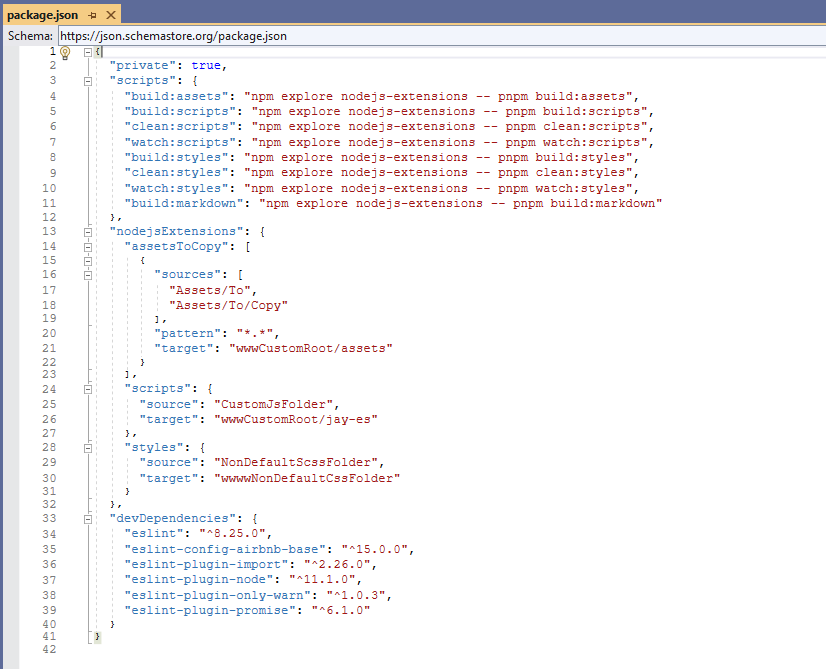Click the closing brace on line 41

click(x=97, y=637)
